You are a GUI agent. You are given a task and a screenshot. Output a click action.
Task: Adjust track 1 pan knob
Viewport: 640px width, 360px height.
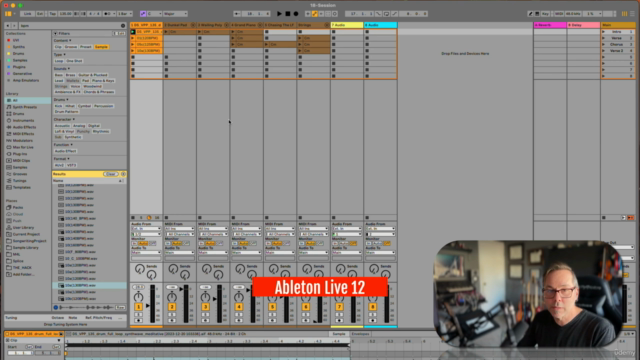click(x=138, y=297)
